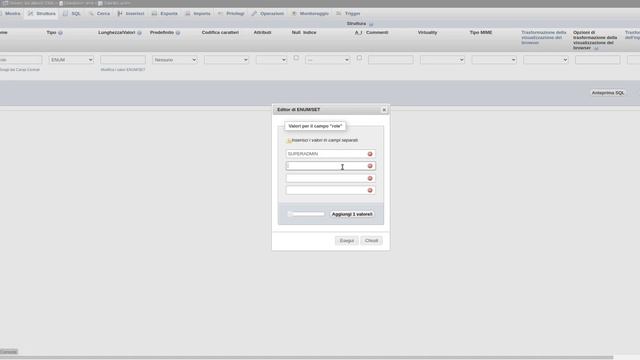Open the Esporta tab
This screenshot has height=360, width=640.
point(165,13)
